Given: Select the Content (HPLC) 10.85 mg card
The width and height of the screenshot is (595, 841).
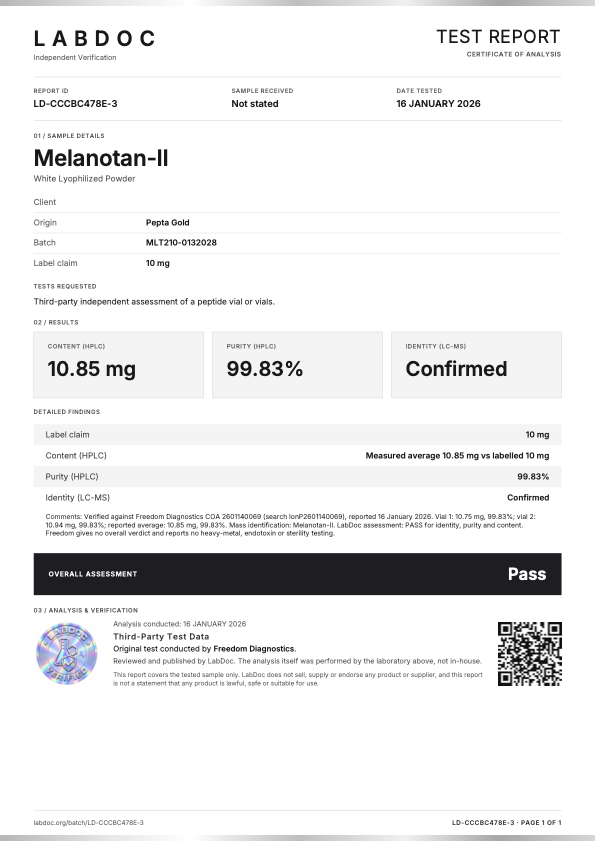Looking at the screenshot, I should coord(119,365).
